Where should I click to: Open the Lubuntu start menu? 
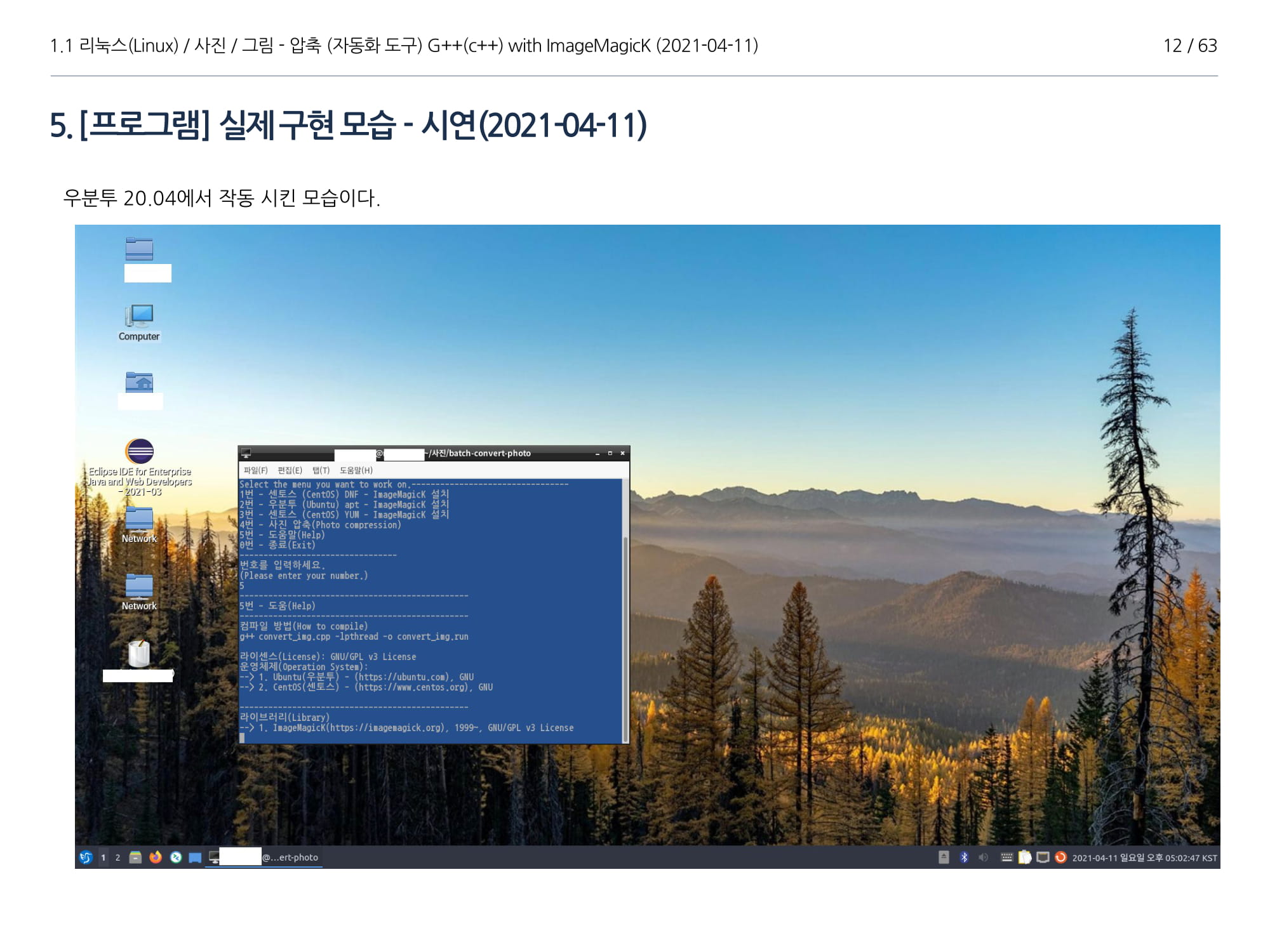click(86, 857)
